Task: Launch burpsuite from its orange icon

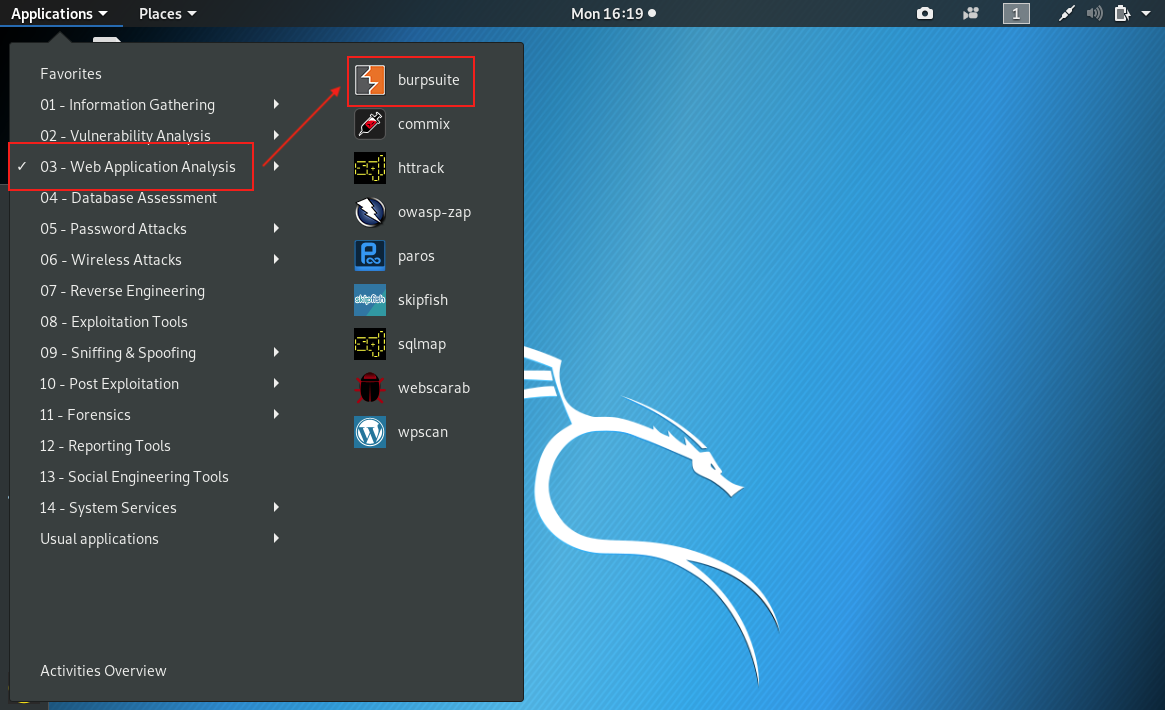Action: pyautogui.click(x=370, y=80)
